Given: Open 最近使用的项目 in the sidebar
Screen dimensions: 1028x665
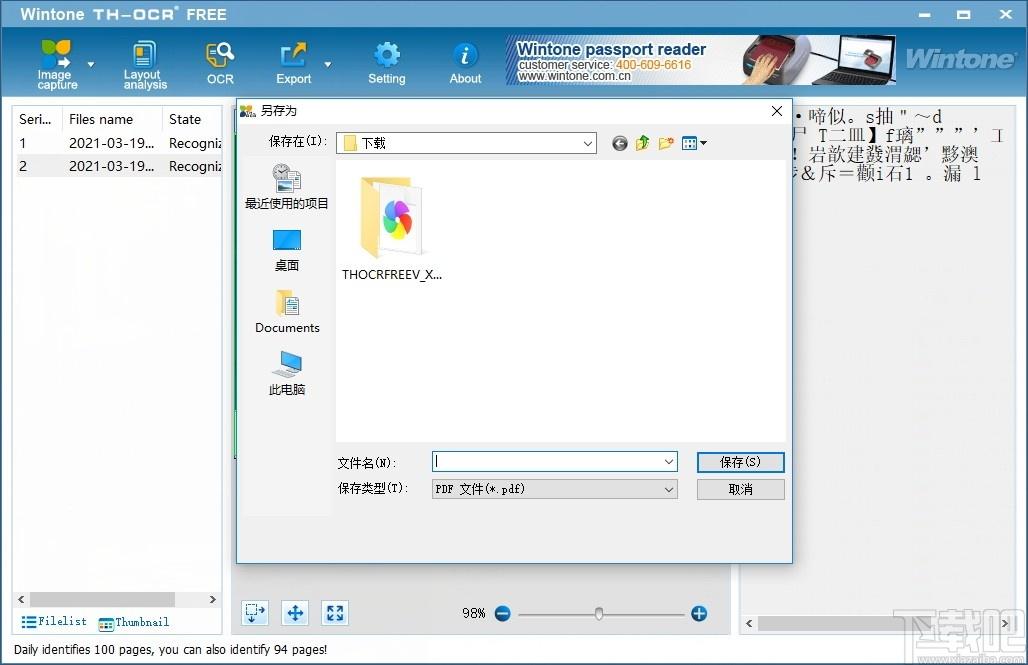Looking at the screenshot, I should (x=287, y=187).
